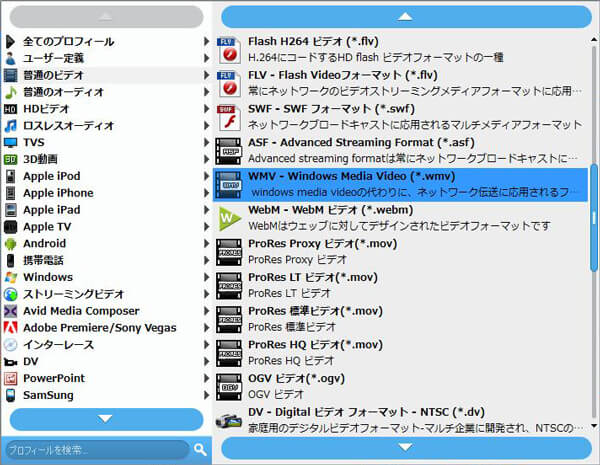The height and width of the screenshot is (465, 600).
Task: Select the 普通のビデオ category
Action: (106, 75)
